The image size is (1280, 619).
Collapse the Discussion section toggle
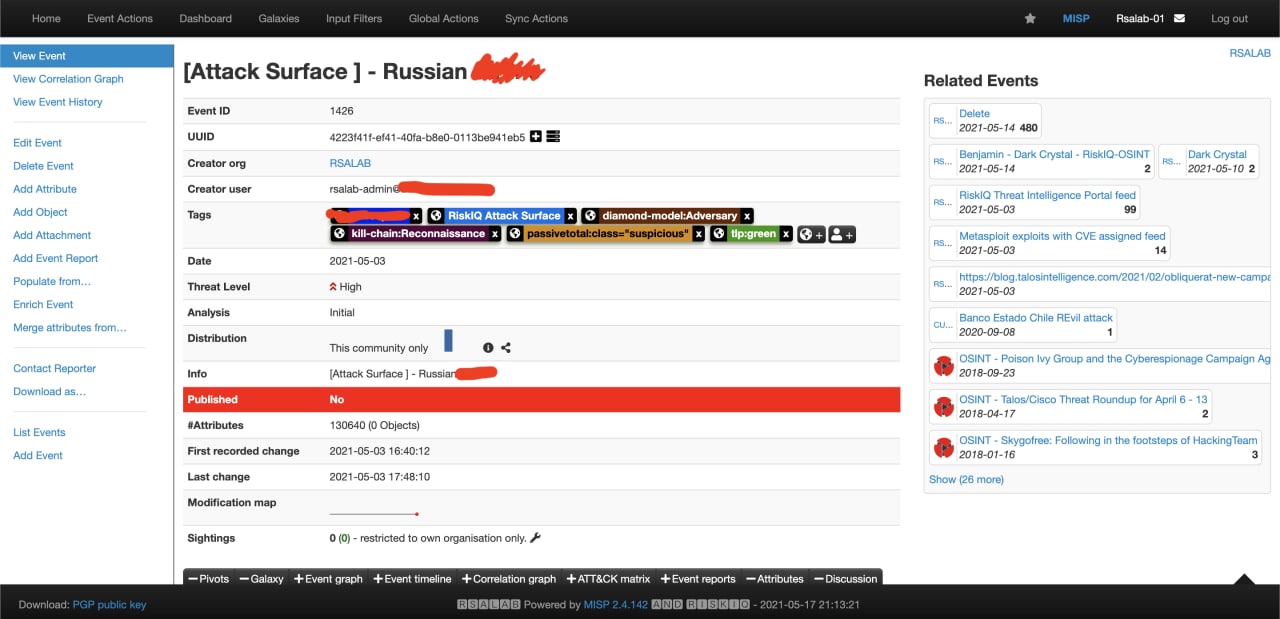click(x=846, y=578)
